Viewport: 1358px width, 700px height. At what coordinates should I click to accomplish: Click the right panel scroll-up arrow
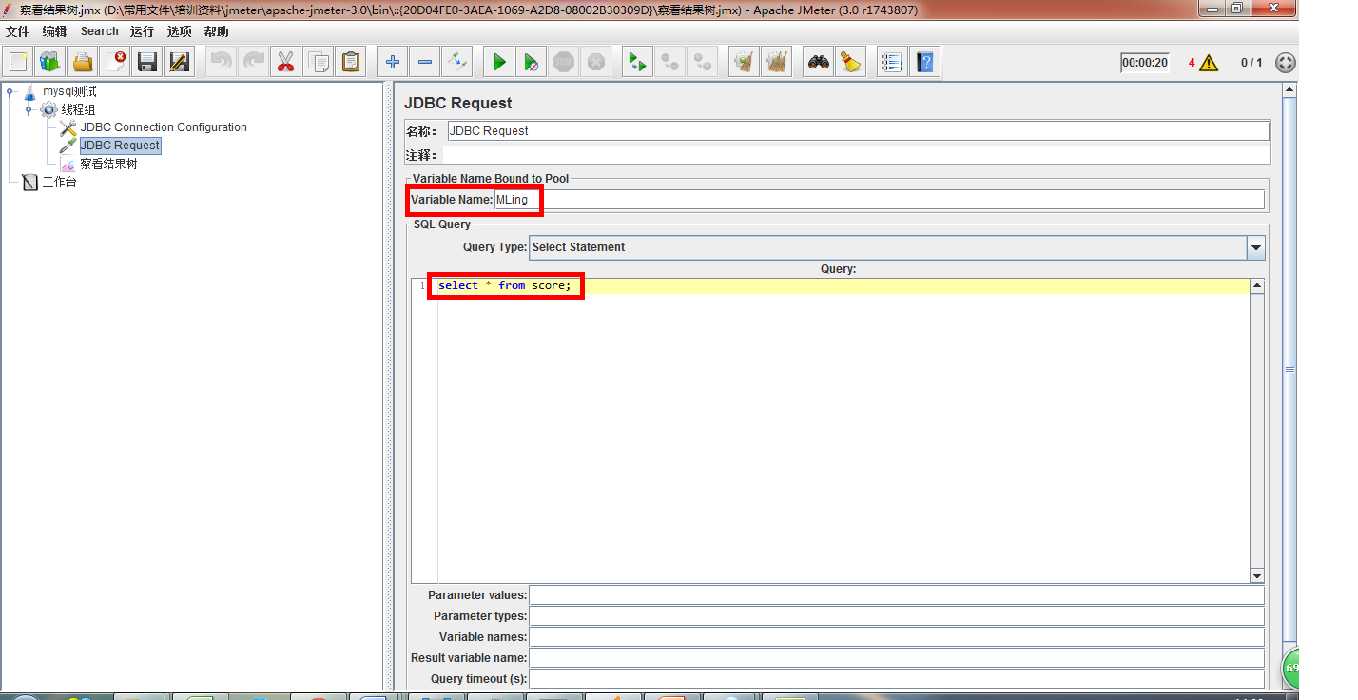(x=1290, y=90)
